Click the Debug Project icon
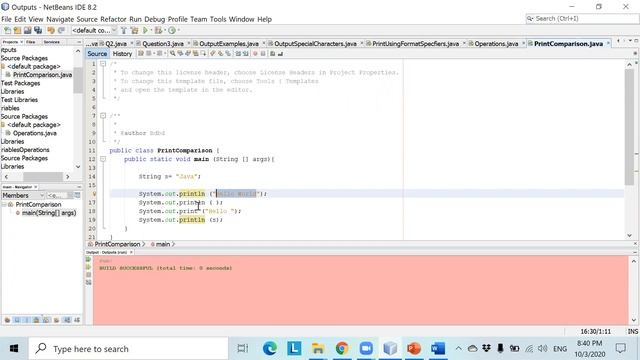This screenshot has width=640, height=360. (x=158, y=30)
